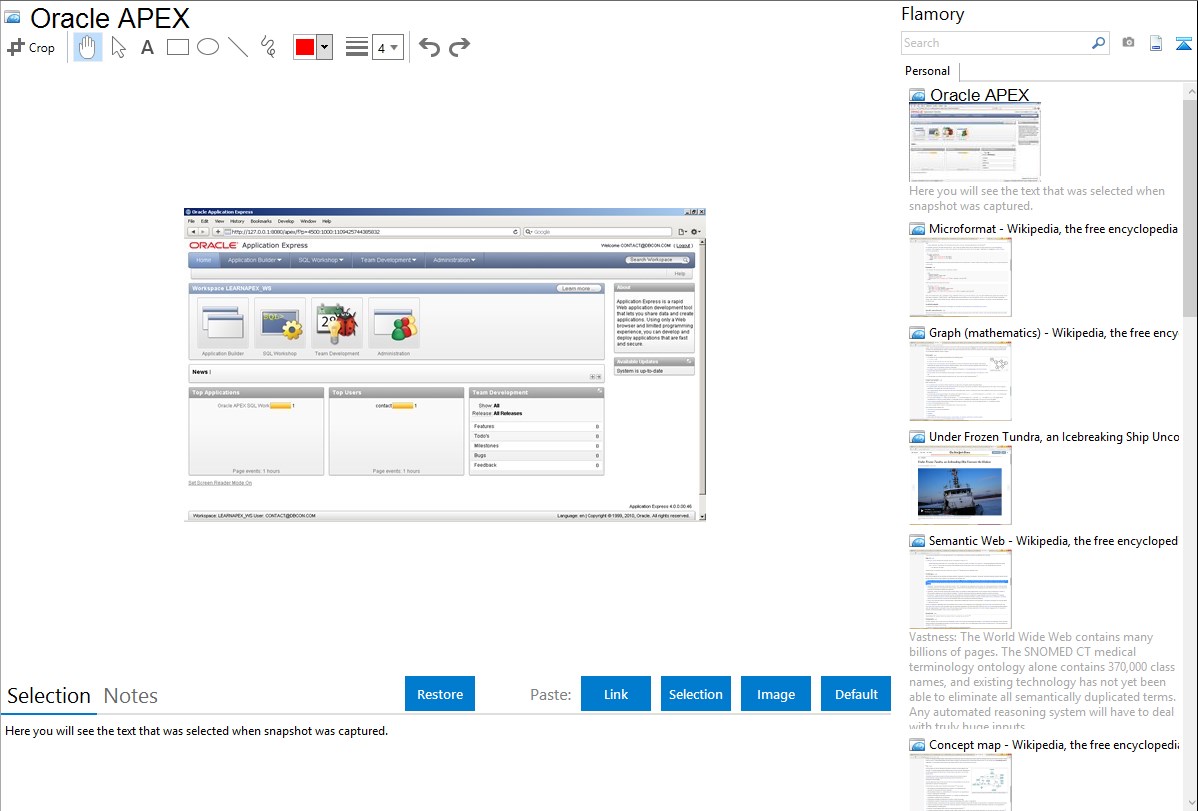Click icon next to Under Frozen Tundra entry
1198x811 pixels.
click(917, 437)
